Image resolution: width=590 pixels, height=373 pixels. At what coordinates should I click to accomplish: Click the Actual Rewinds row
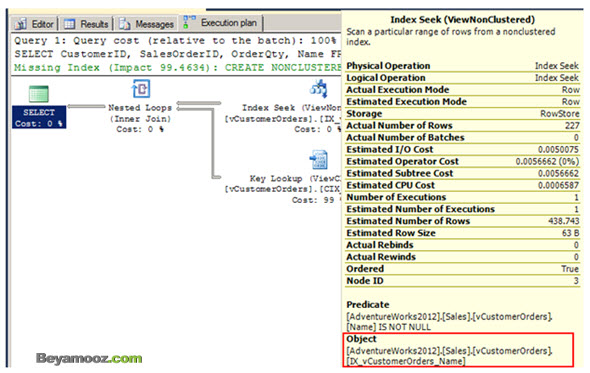click(462, 257)
